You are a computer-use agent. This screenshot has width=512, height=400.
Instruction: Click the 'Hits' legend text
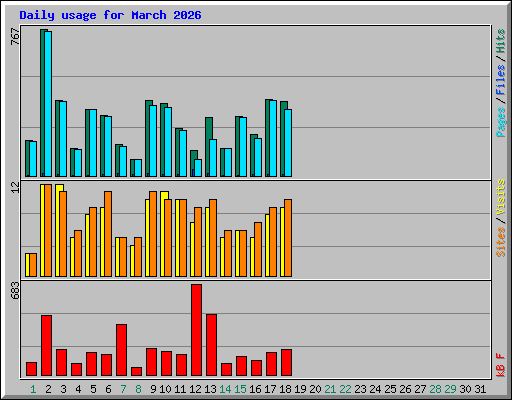click(x=500, y=41)
